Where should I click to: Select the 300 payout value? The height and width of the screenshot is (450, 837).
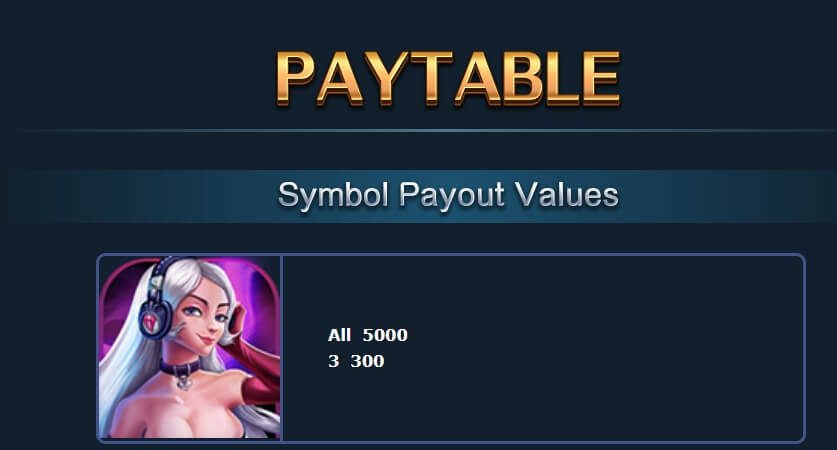[x=367, y=361]
